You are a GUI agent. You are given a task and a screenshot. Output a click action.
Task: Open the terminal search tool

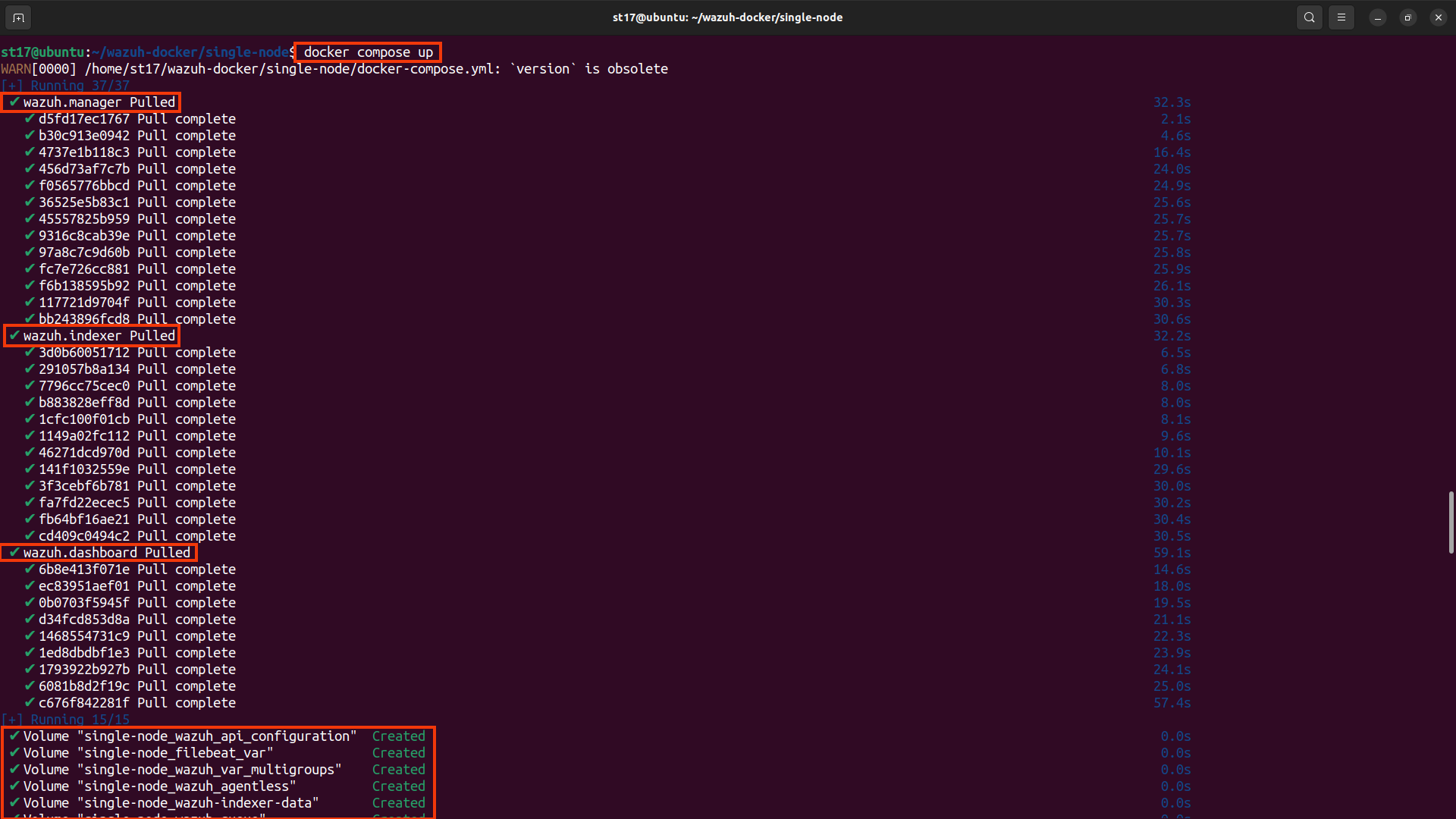(x=1310, y=17)
